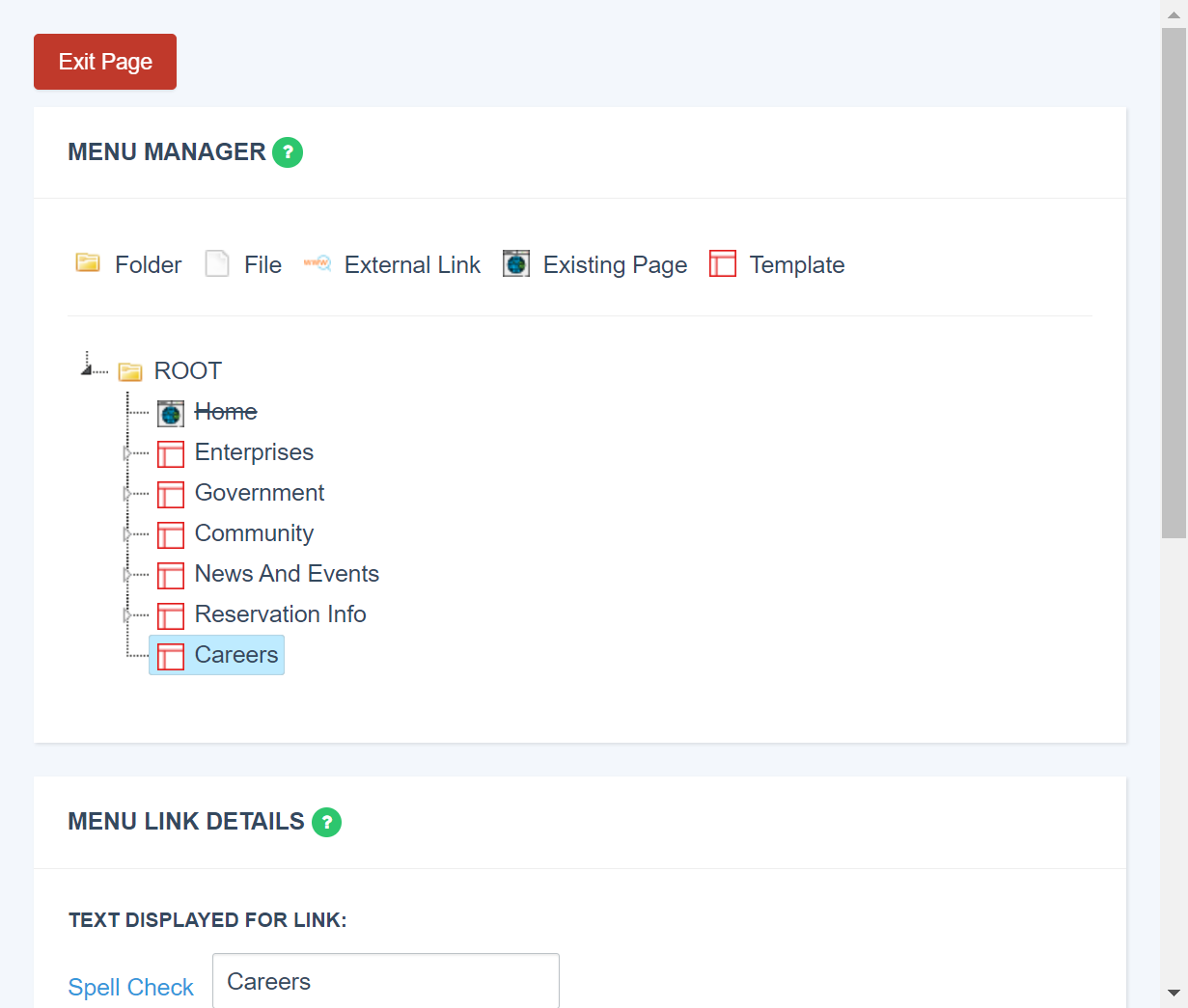Click the Folder toolbar label

tap(148, 265)
